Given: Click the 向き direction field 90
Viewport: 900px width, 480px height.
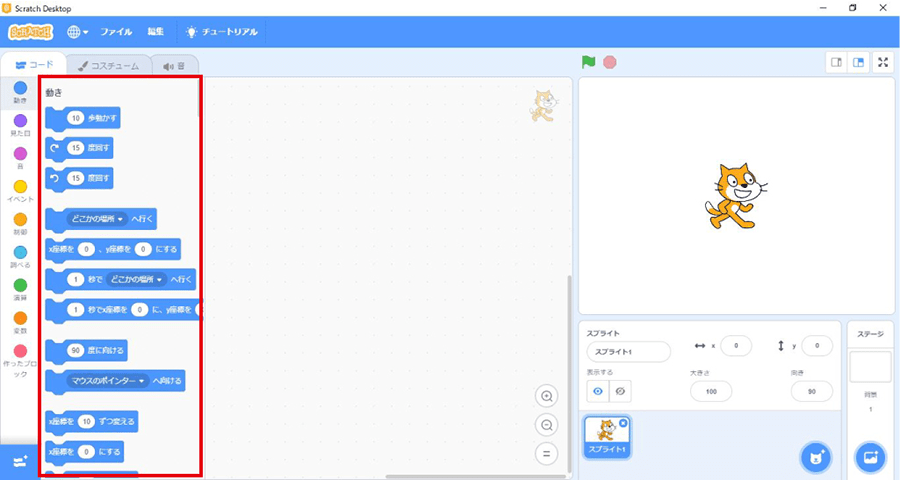Looking at the screenshot, I should [812, 392].
